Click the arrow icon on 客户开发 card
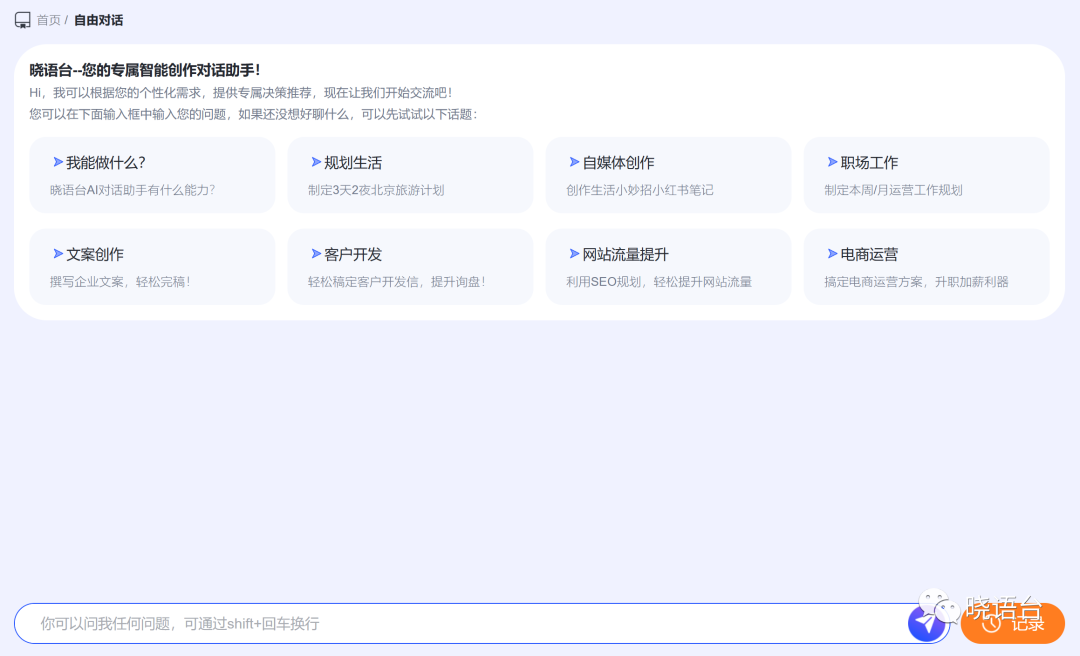 coord(316,253)
